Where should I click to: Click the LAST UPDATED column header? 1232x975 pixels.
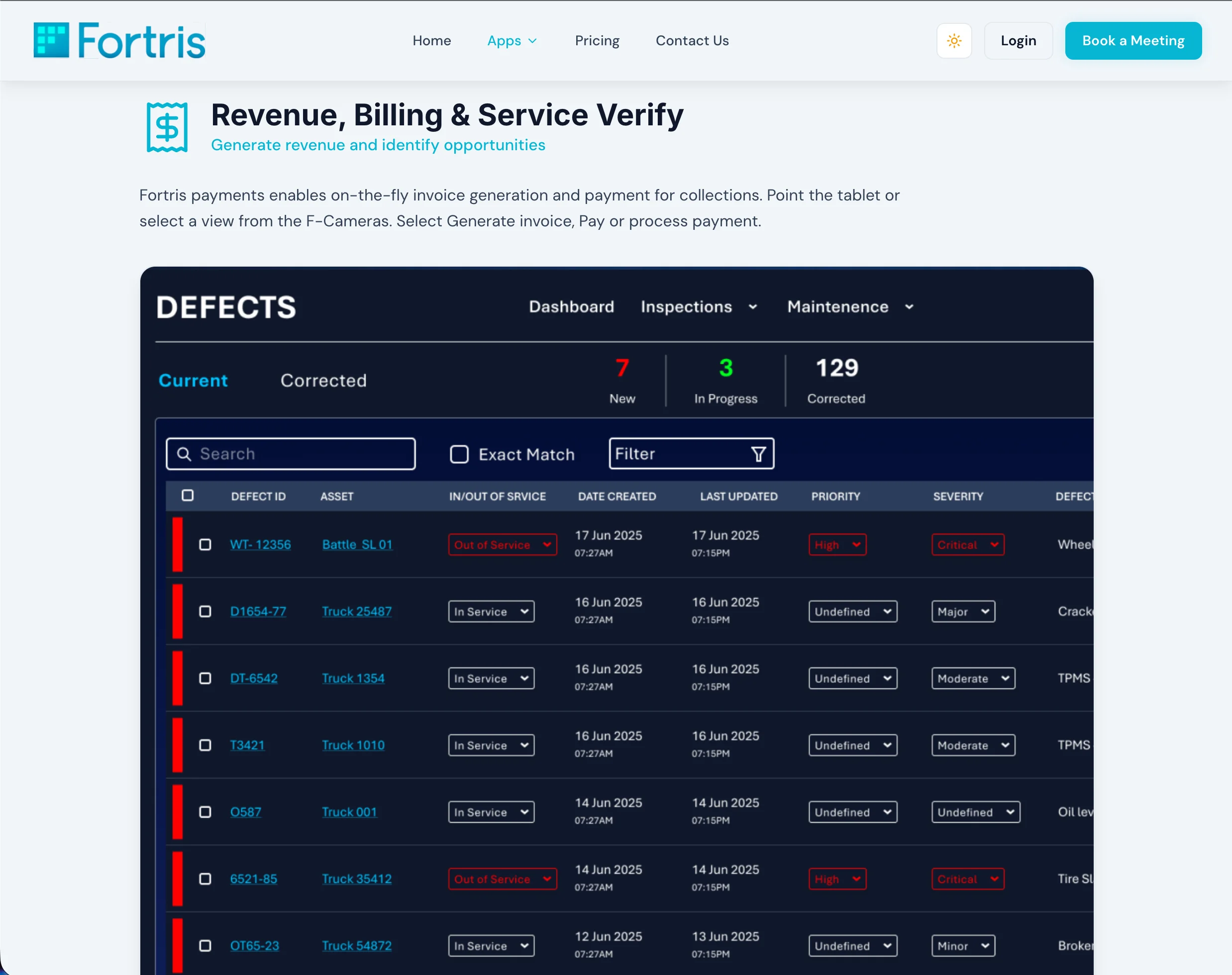pos(739,496)
